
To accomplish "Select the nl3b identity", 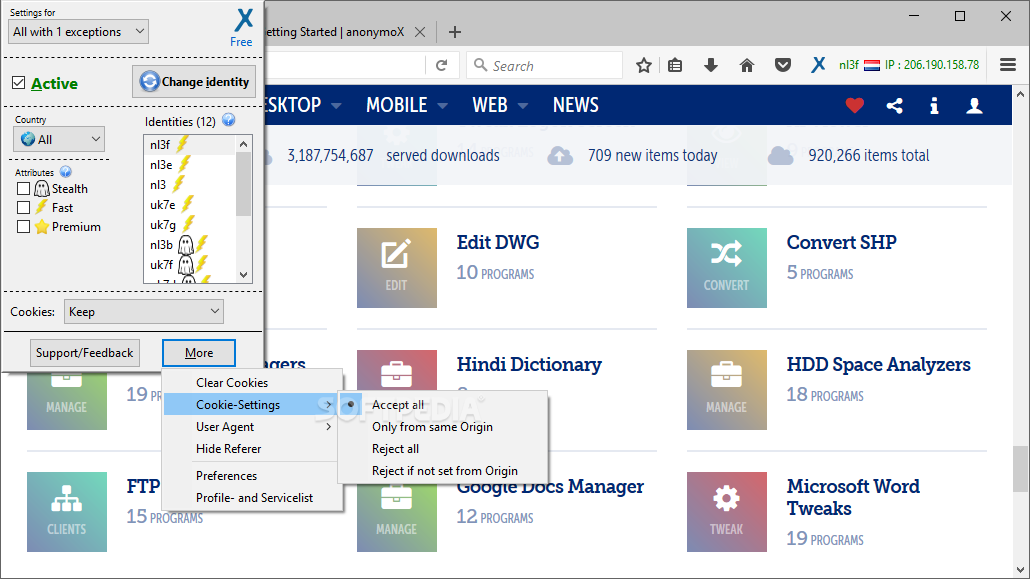I will 189,244.
